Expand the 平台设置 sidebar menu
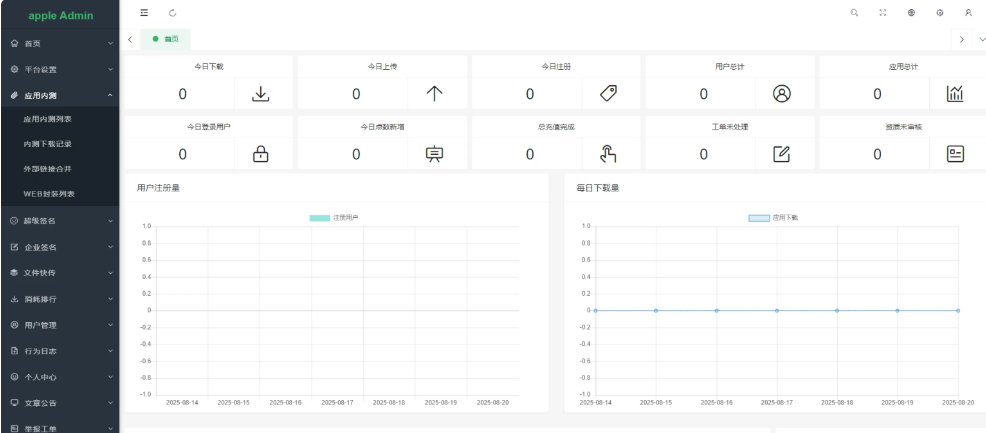 (59, 69)
